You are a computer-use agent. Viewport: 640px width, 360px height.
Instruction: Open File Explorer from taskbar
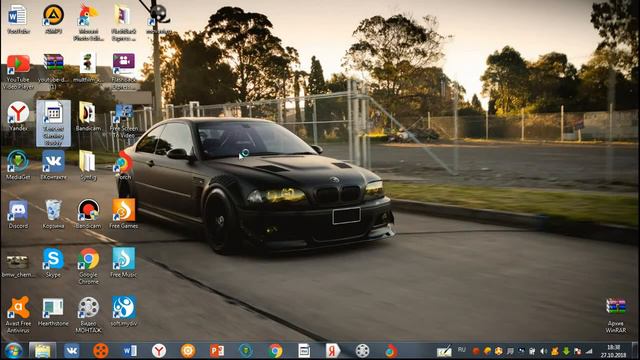[x=42, y=351]
